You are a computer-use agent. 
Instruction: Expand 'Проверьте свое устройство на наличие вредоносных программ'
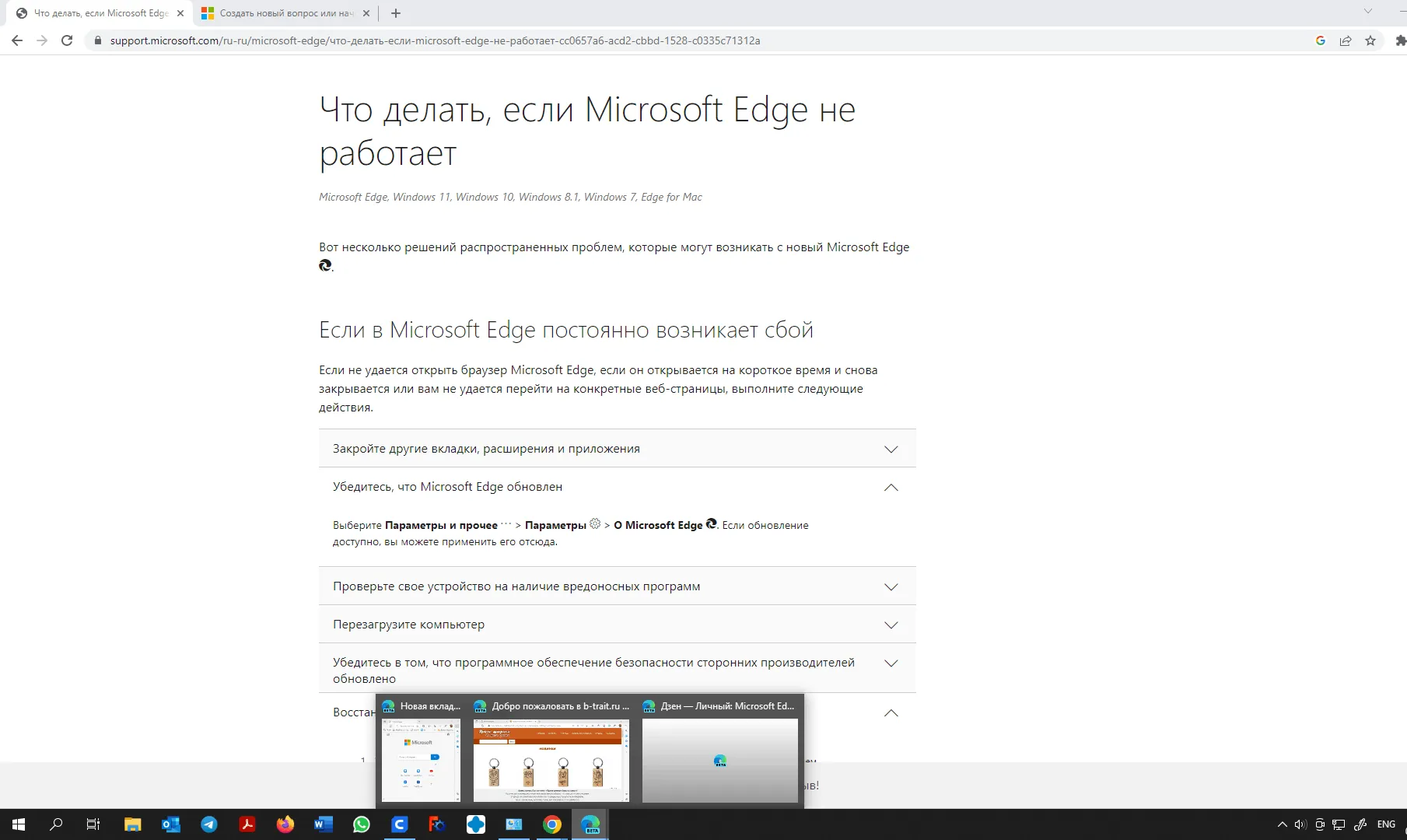pyautogui.click(x=617, y=586)
